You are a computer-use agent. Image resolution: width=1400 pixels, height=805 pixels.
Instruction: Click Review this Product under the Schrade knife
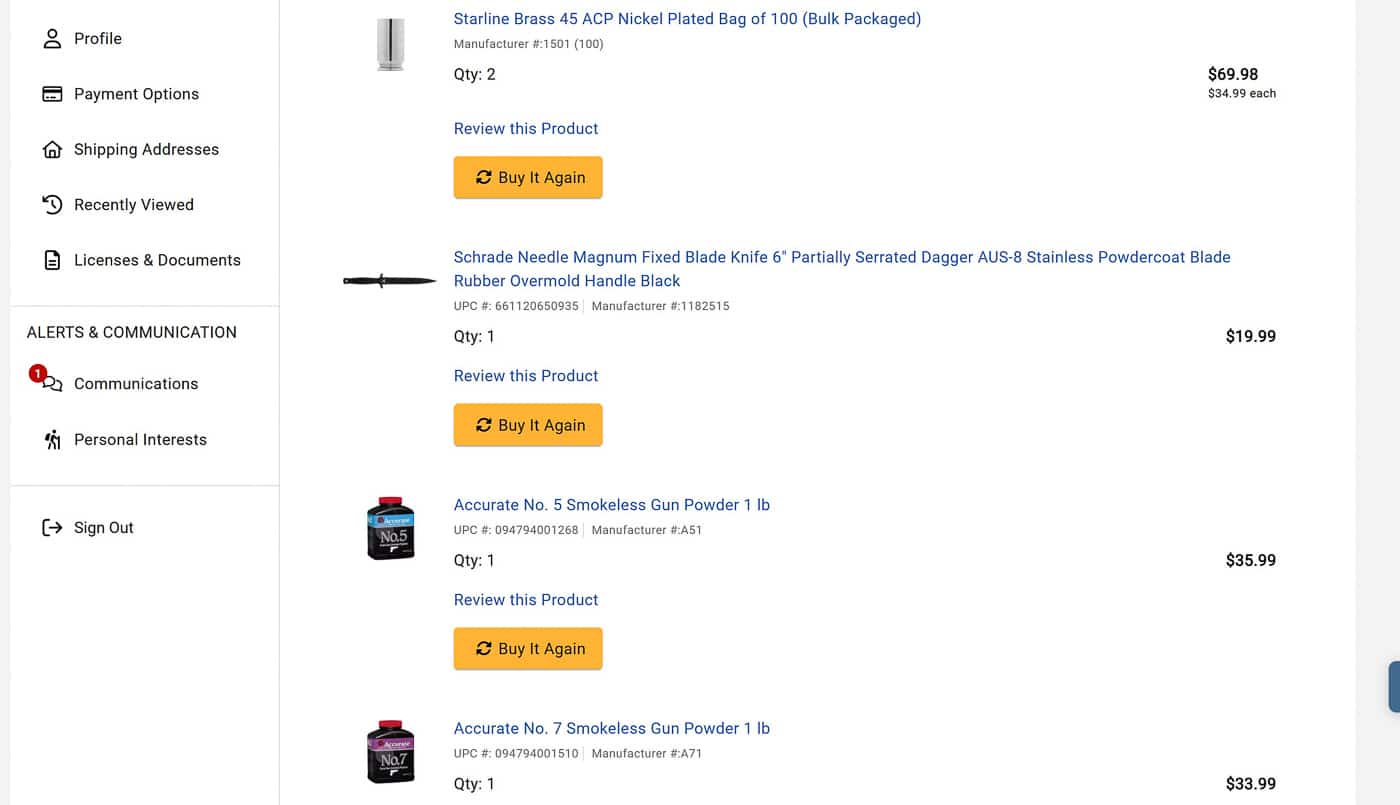pyautogui.click(x=526, y=376)
